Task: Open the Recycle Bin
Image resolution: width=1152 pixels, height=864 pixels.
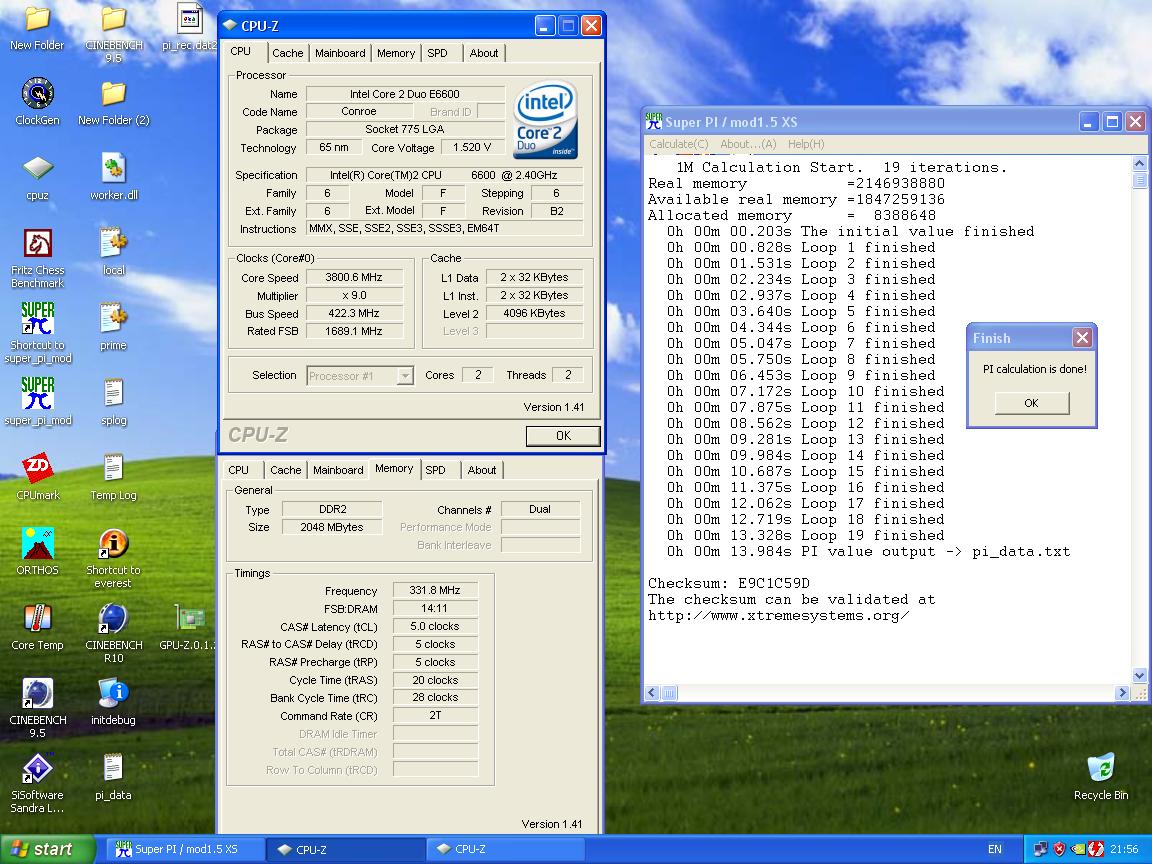Action: (x=1100, y=769)
